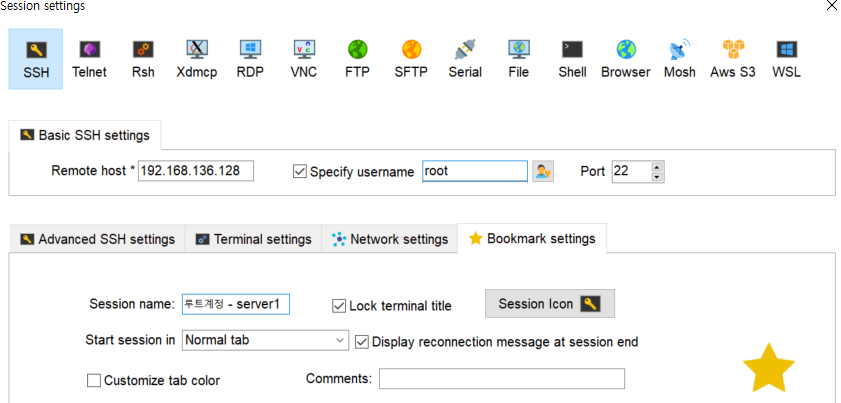Screen dimensions: 841x403
Task: Enable Customize tab color checkbox
Action: (94, 380)
